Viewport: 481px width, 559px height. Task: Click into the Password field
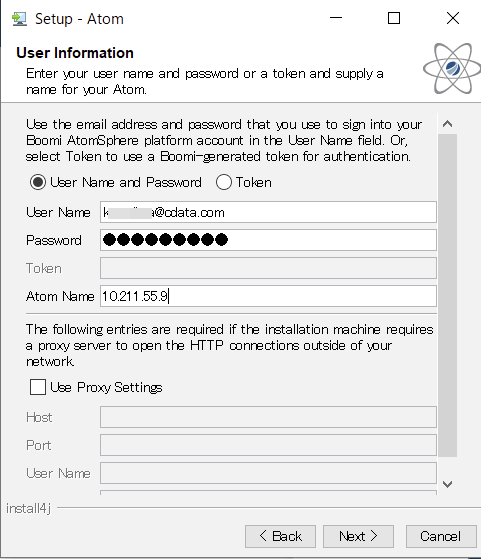click(x=268, y=240)
